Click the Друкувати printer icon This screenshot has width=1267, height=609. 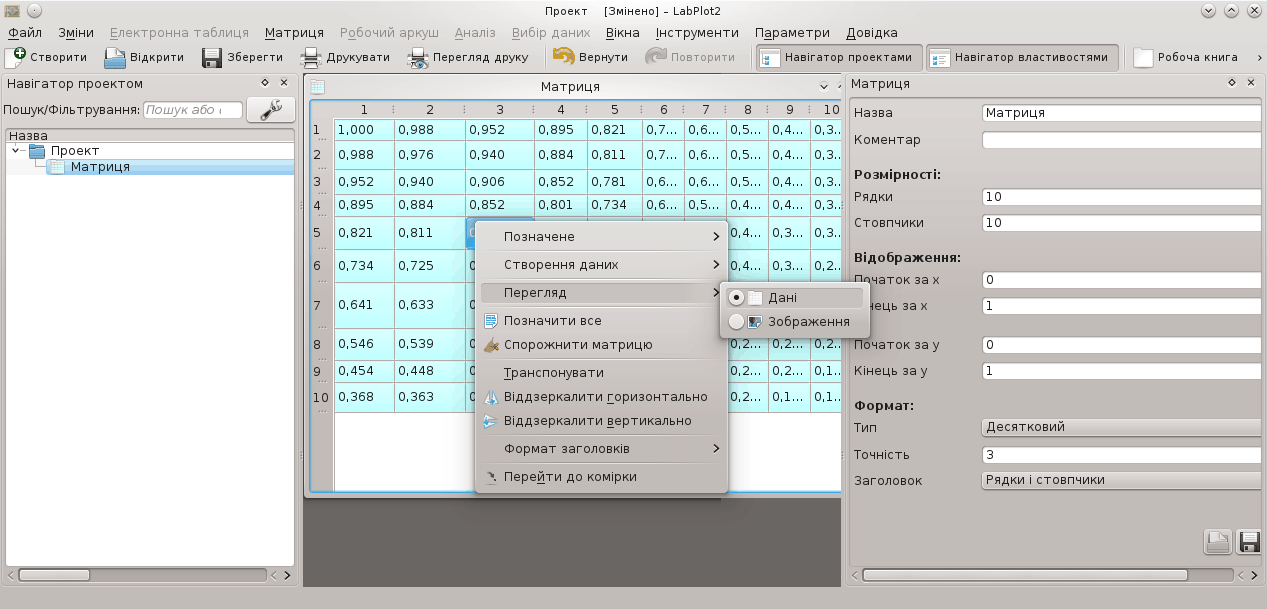coord(311,58)
